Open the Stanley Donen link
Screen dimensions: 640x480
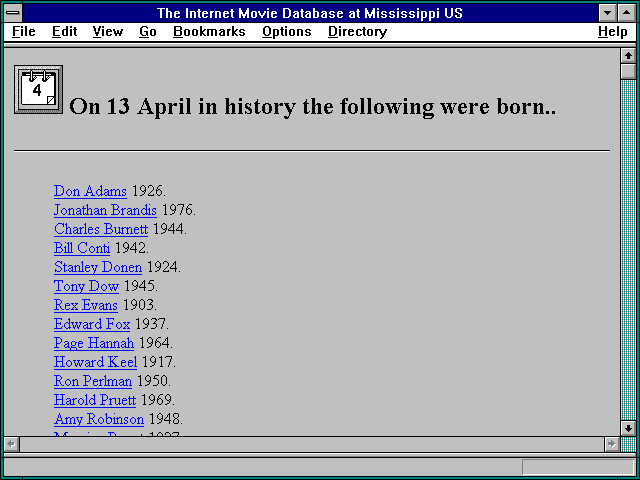pyautogui.click(x=98, y=267)
